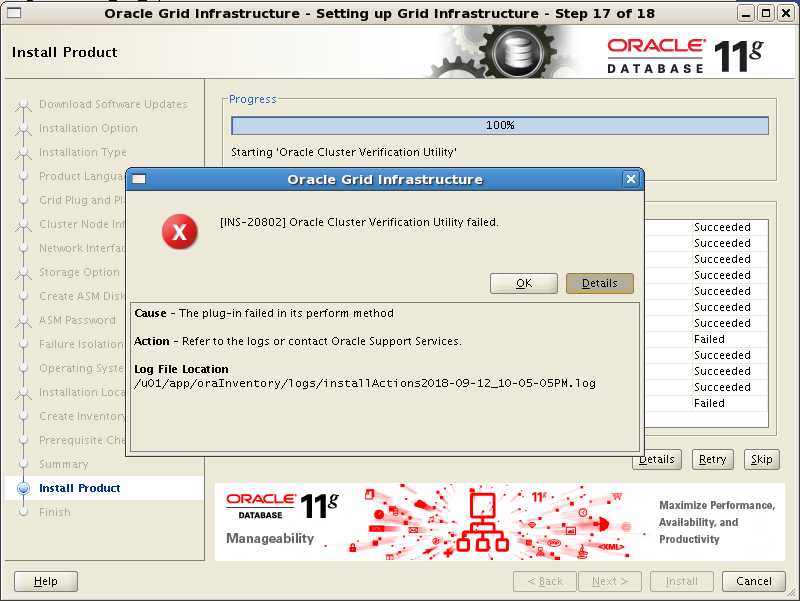Select Installation Location step
This screenshot has height=601, width=800.
pyautogui.click(x=82, y=392)
